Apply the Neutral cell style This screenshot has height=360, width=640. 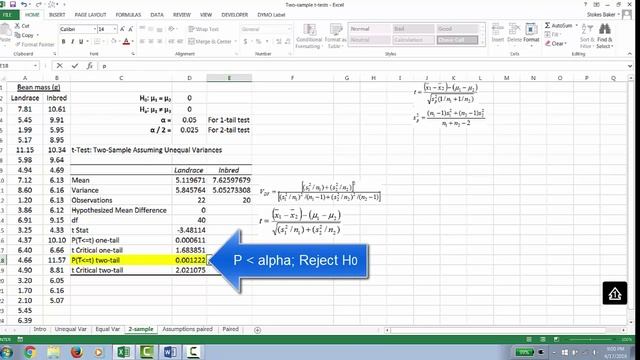(369, 40)
